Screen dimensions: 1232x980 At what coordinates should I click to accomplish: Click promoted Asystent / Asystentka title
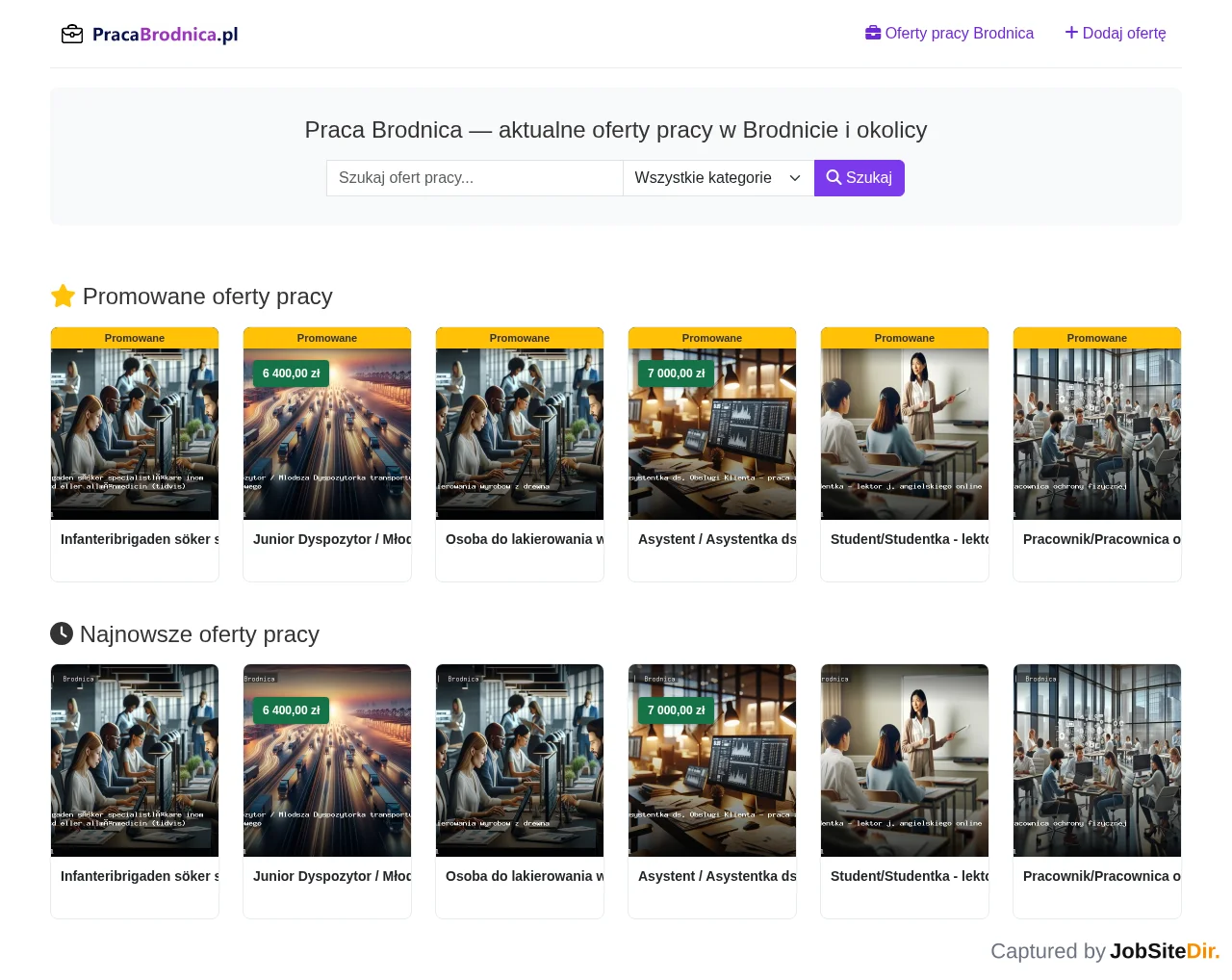717,539
